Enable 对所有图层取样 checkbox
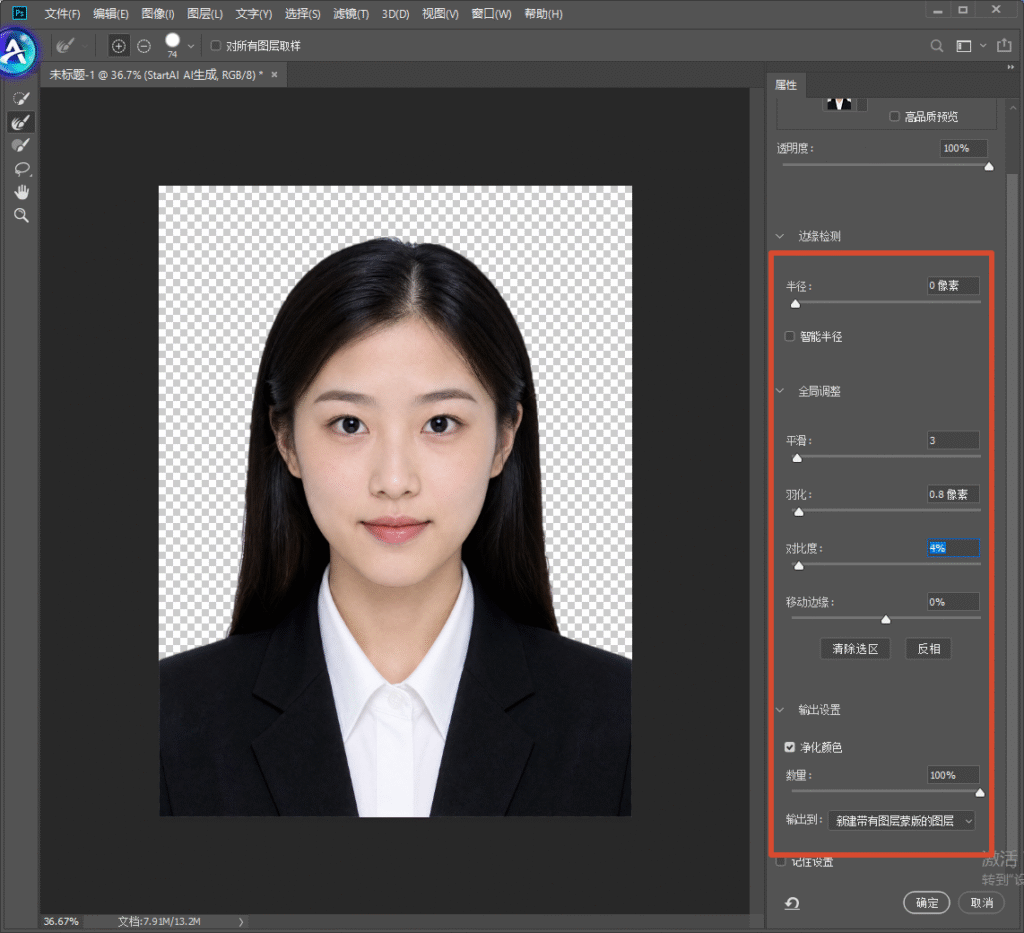The image size is (1024, 933). (216, 46)
